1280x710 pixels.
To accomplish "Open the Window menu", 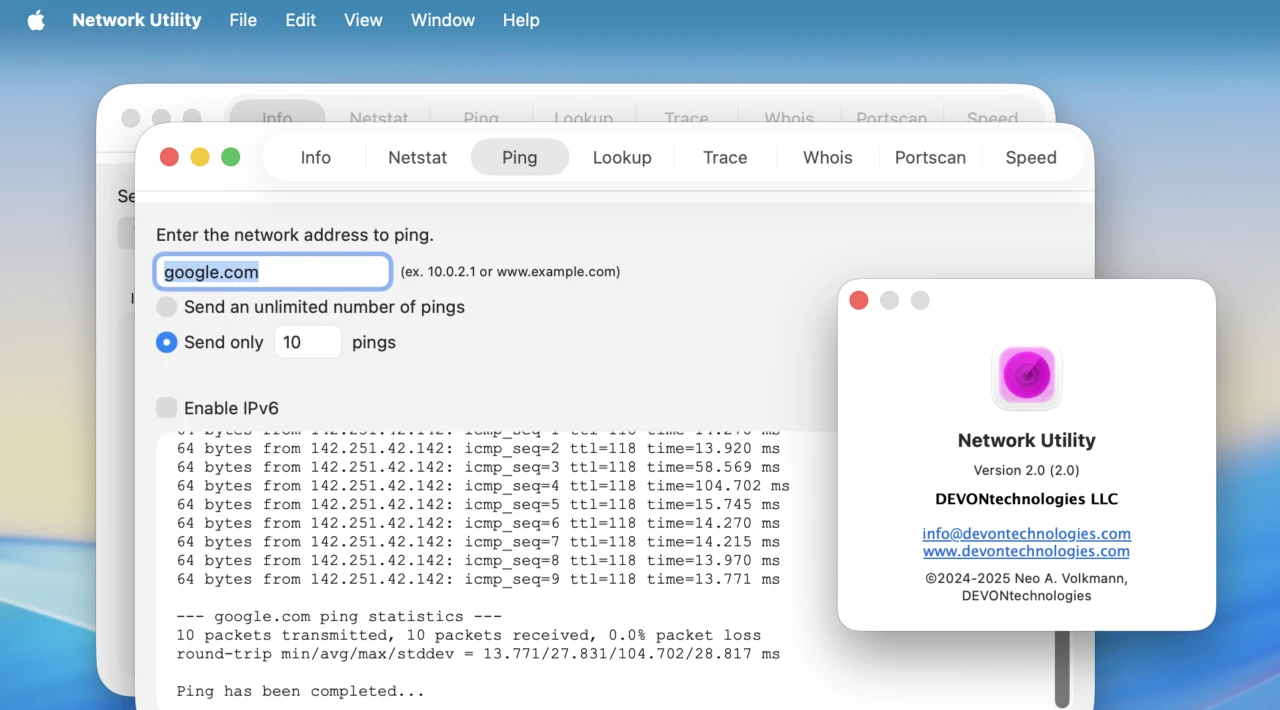I will (x=442, y=19).
